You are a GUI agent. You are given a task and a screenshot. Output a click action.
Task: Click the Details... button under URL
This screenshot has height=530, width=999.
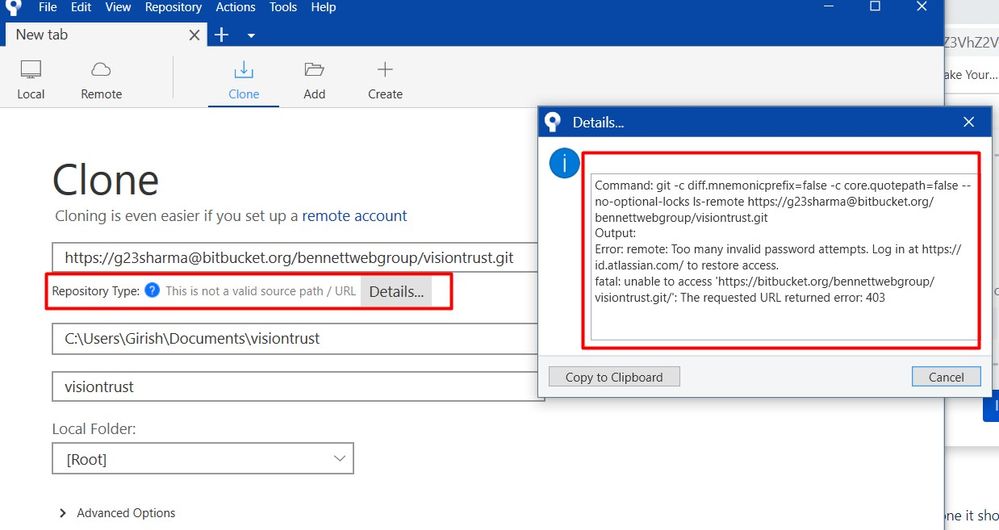click(396, 292)
